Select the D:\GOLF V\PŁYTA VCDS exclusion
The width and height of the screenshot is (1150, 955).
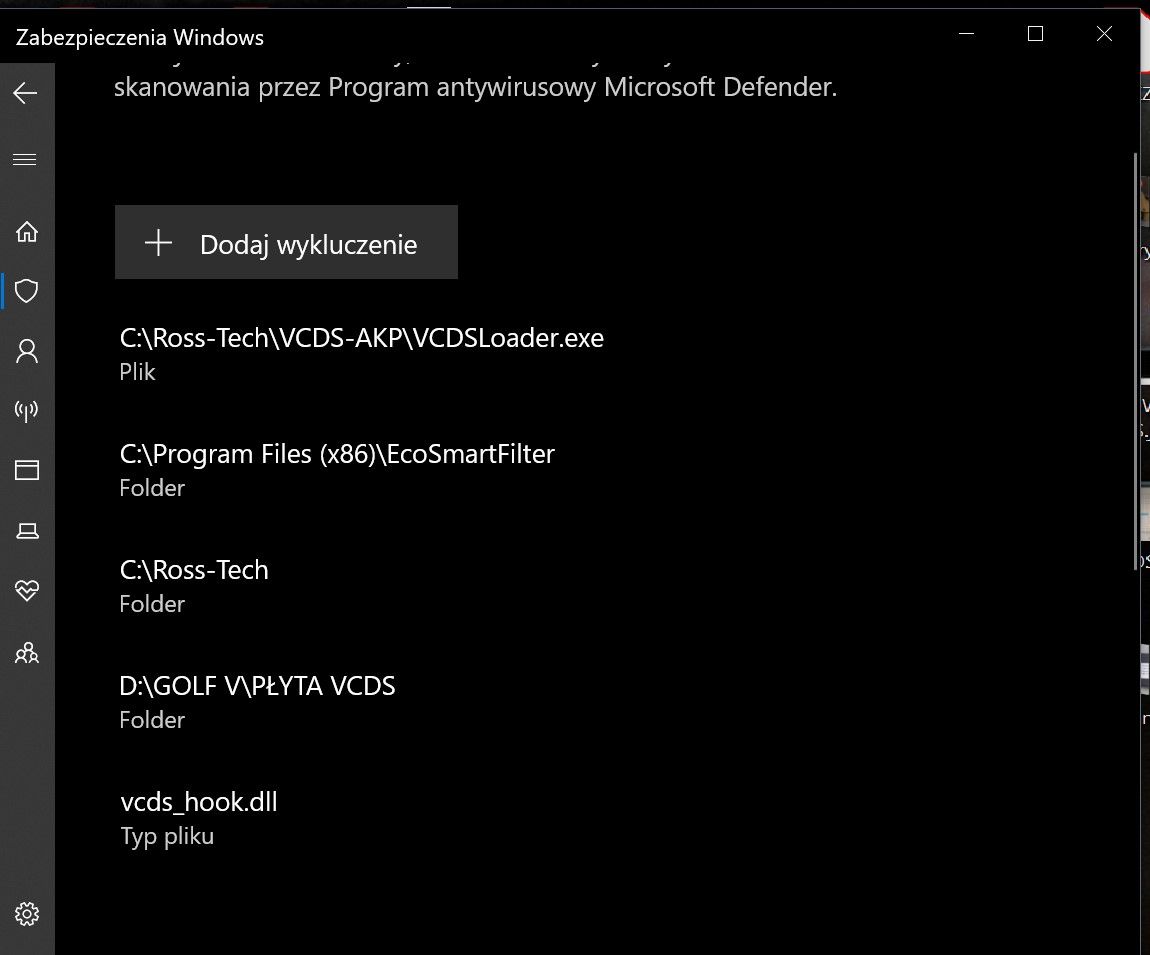257,701
